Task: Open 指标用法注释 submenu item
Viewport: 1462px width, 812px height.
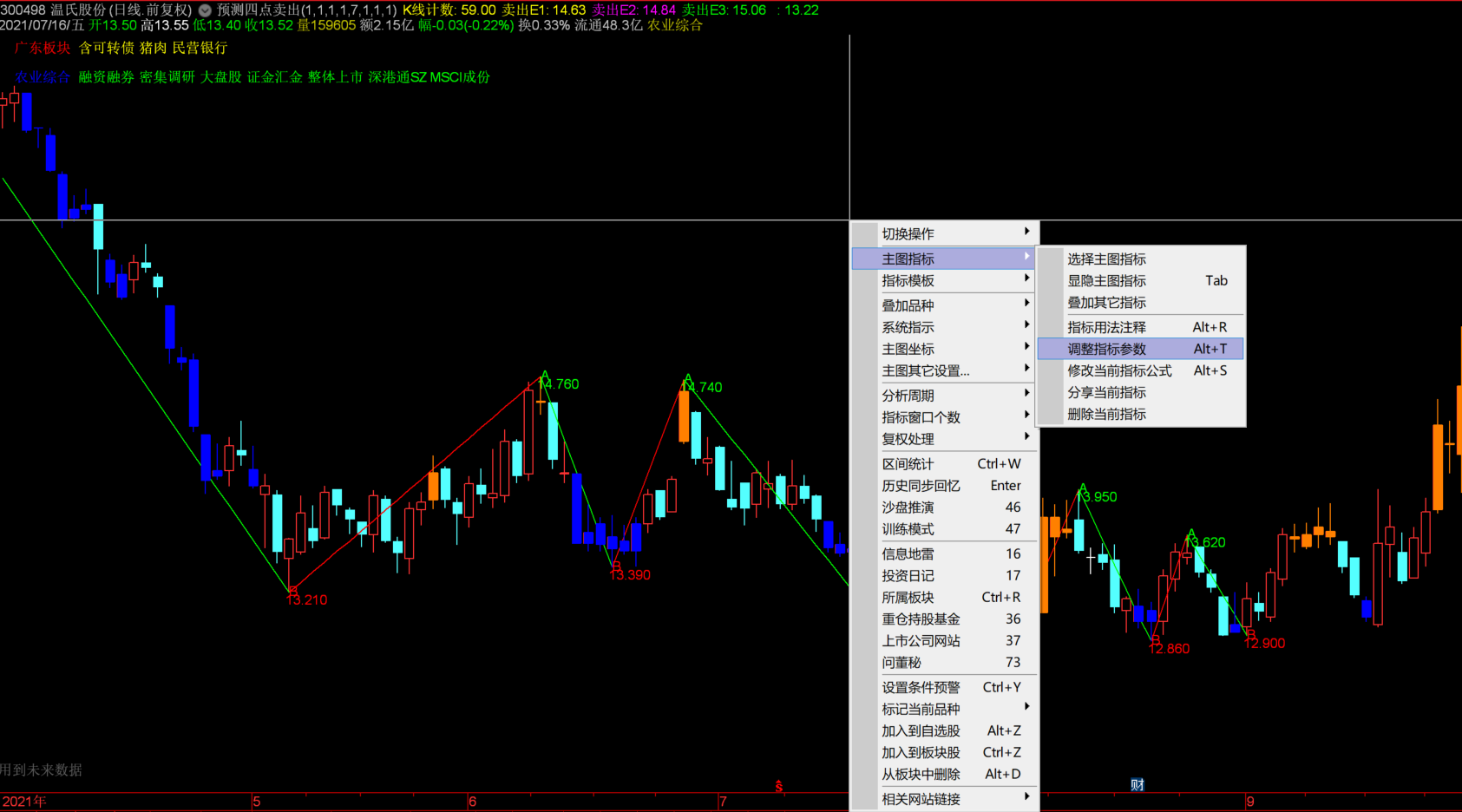Action: (x=1141, y=327)
